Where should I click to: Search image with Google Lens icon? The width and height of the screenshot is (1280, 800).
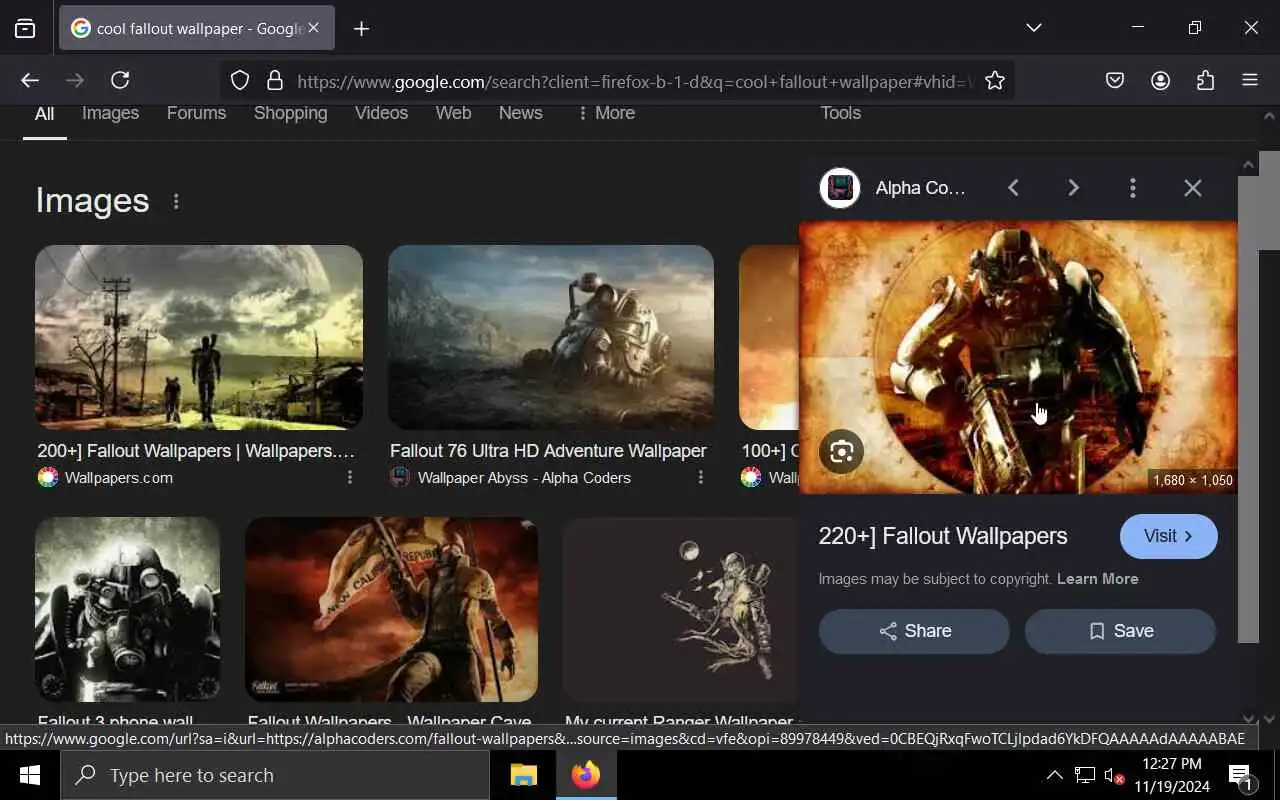pos(841,452)
